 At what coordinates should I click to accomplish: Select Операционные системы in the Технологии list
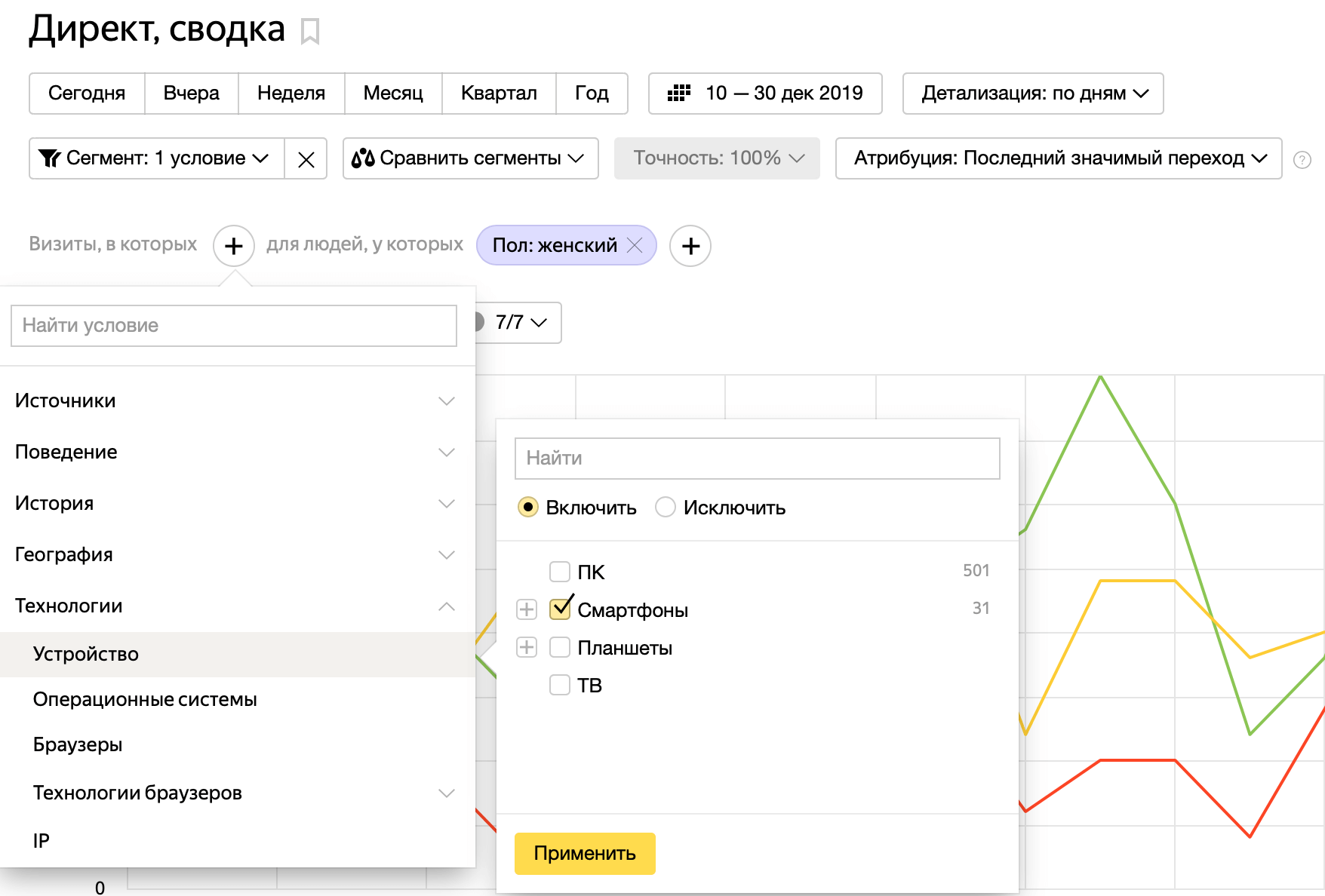[145, 699]
